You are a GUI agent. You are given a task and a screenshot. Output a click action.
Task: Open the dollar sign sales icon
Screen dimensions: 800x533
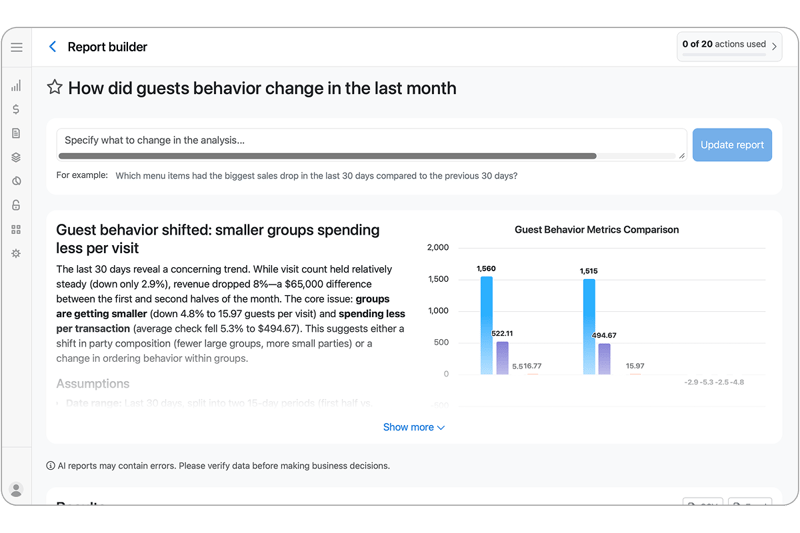pos(16,109)
